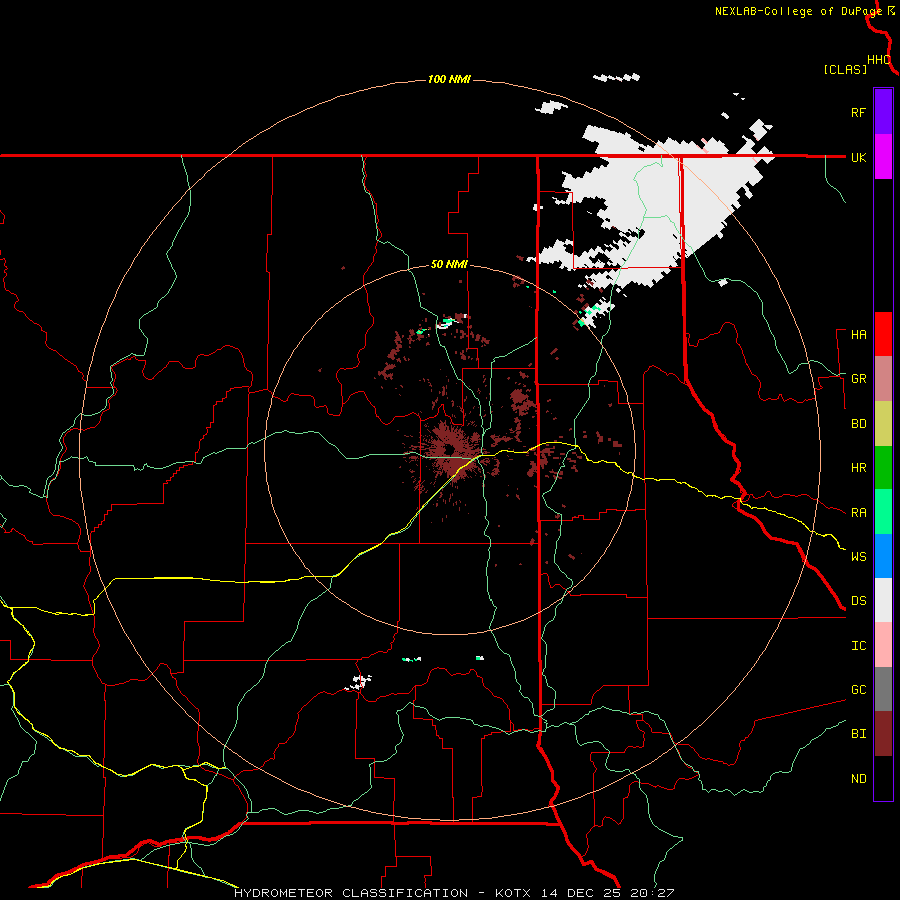Click the WS legend label
900x900 pixels.
tap(858, 557)
